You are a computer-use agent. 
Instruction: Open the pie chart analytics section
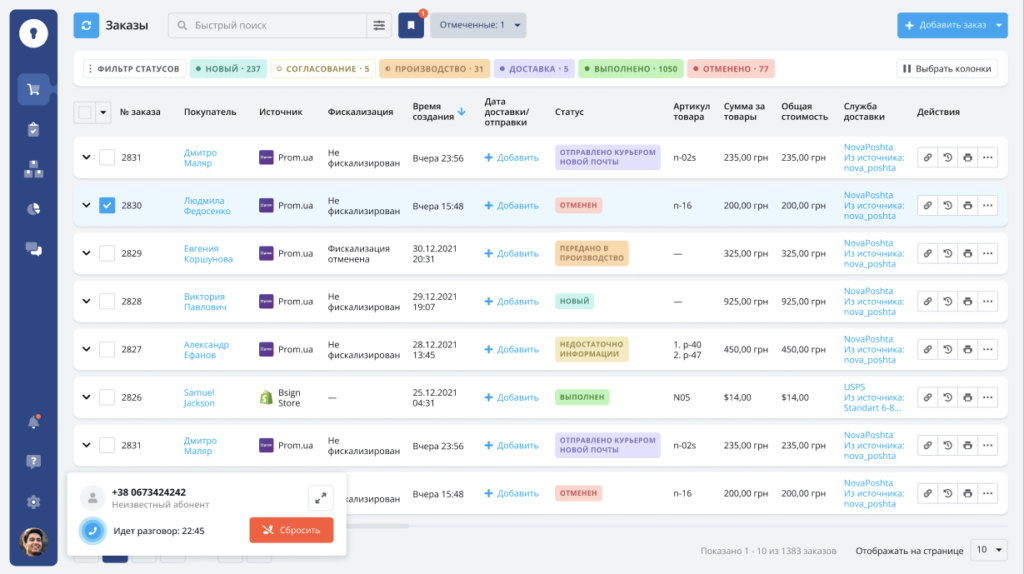coord(33,209)
